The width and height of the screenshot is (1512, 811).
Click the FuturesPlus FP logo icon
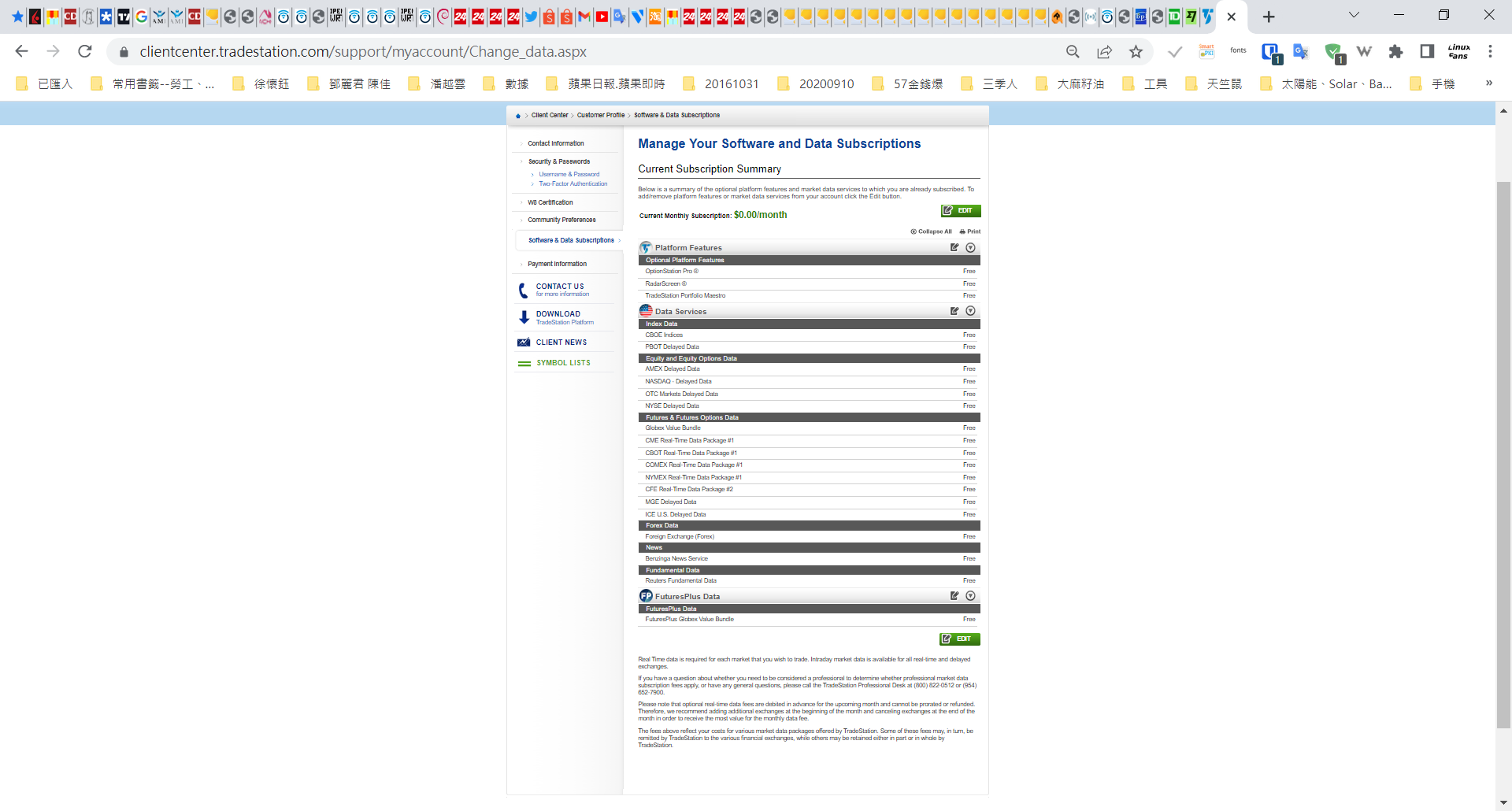point(647,596)
